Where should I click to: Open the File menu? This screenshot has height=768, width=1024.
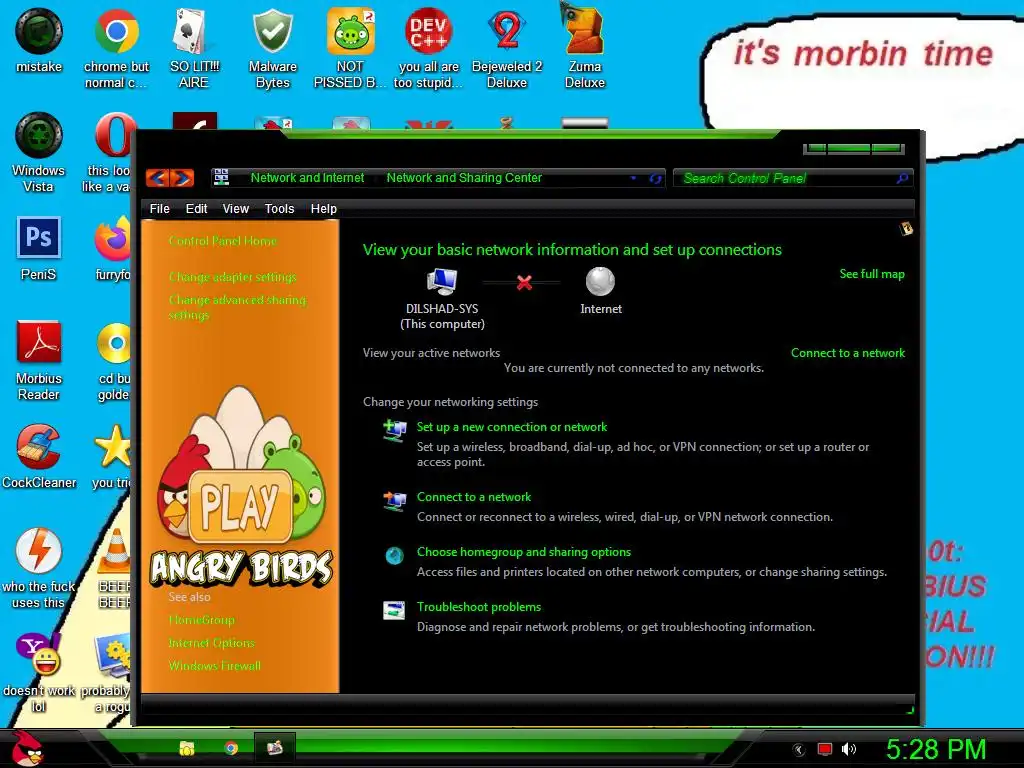click(159, 208)
